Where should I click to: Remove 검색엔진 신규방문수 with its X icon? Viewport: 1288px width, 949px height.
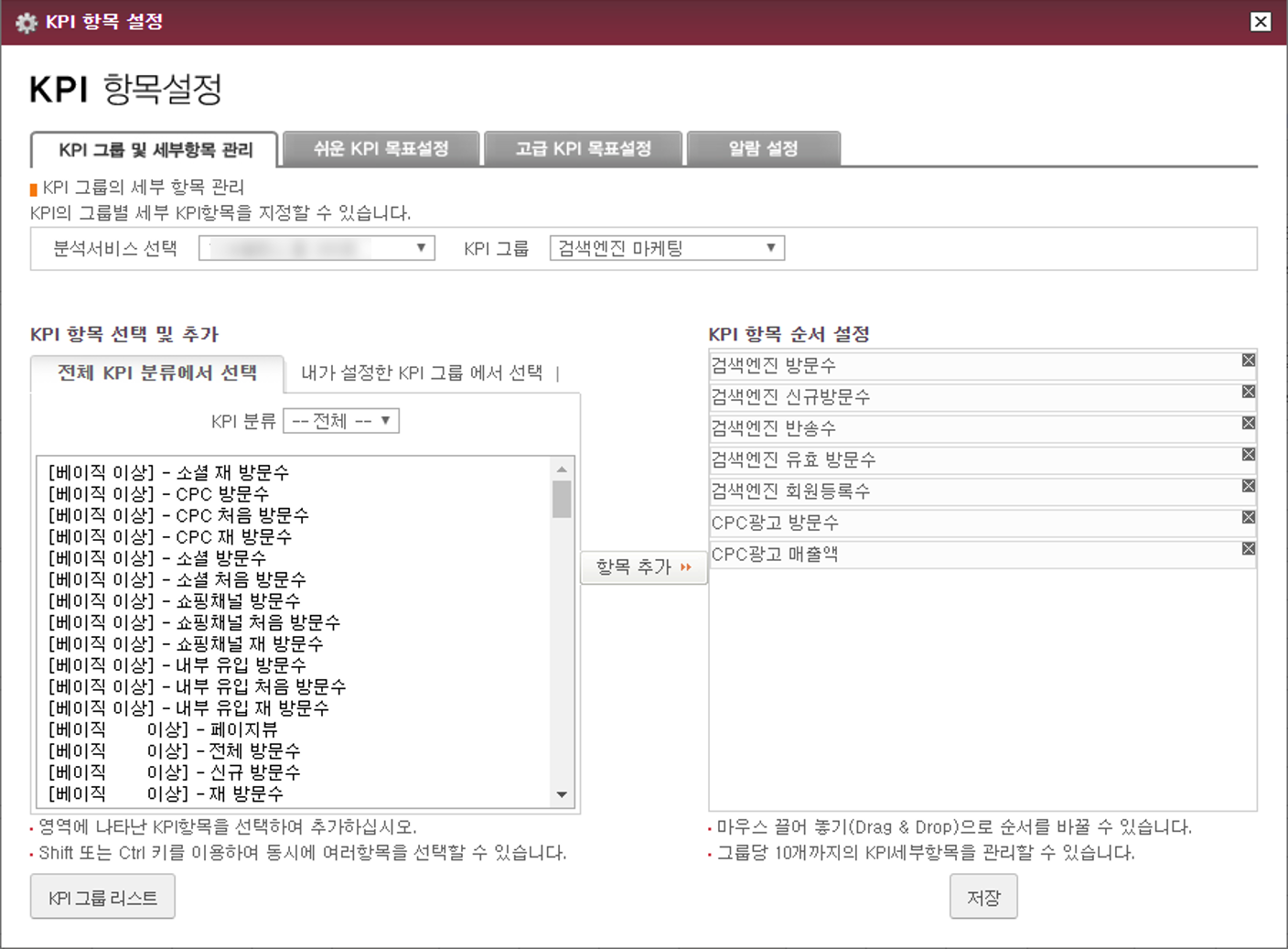1248,392
